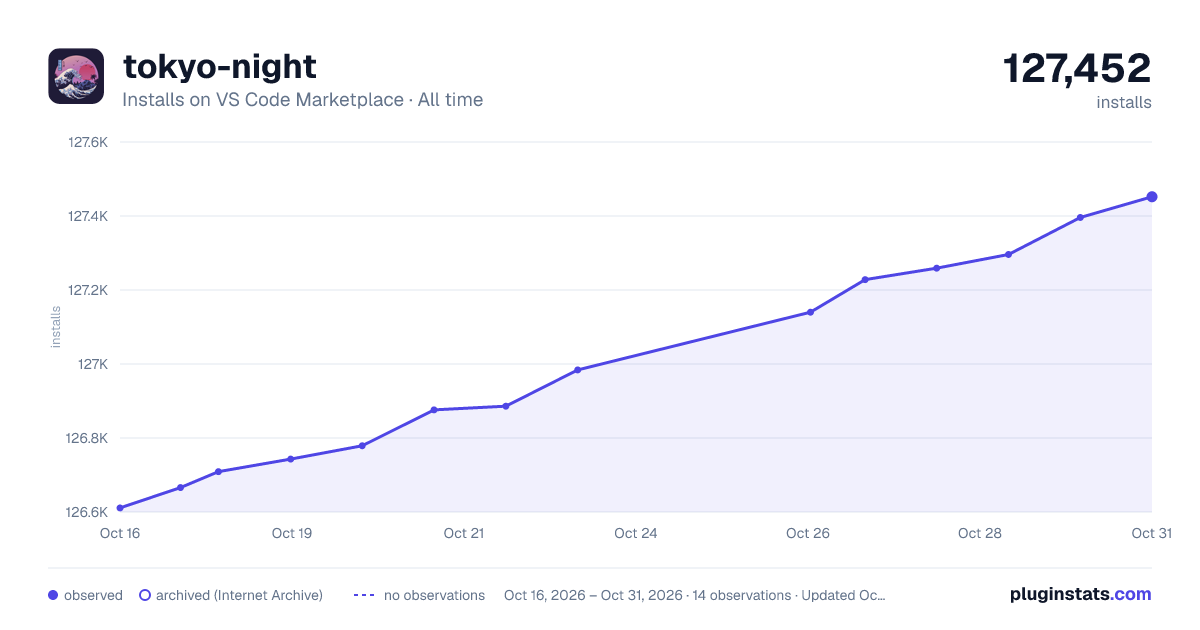Click the 'installs' label under 127,452
Viewport: 1200px width, 630px height.
[x=1124, y=102]
